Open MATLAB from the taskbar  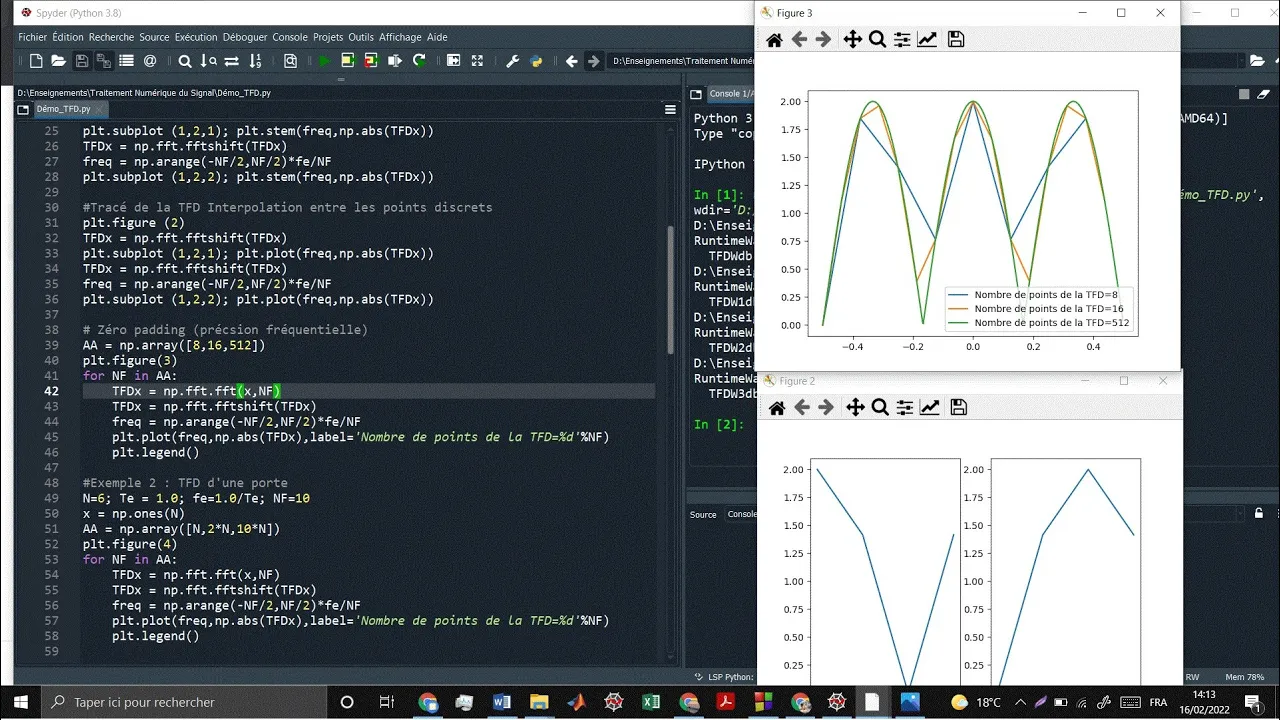point(576,702)
